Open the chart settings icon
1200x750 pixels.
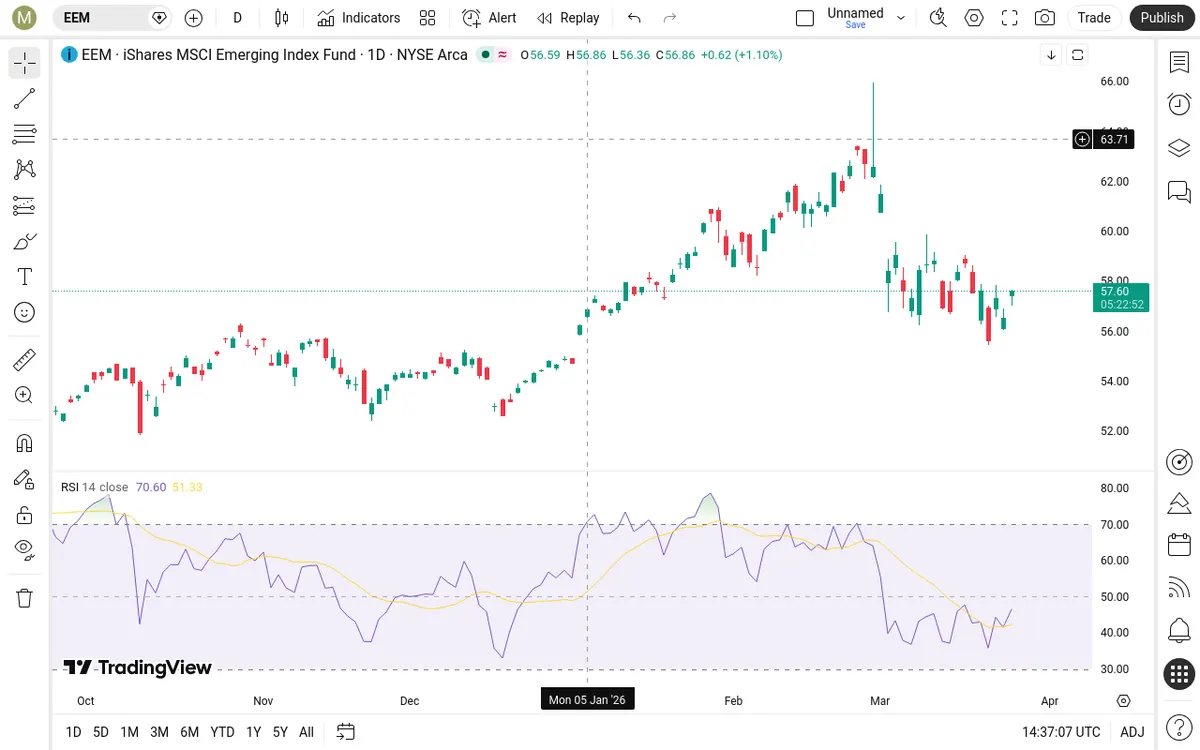(x=974, y=18)
